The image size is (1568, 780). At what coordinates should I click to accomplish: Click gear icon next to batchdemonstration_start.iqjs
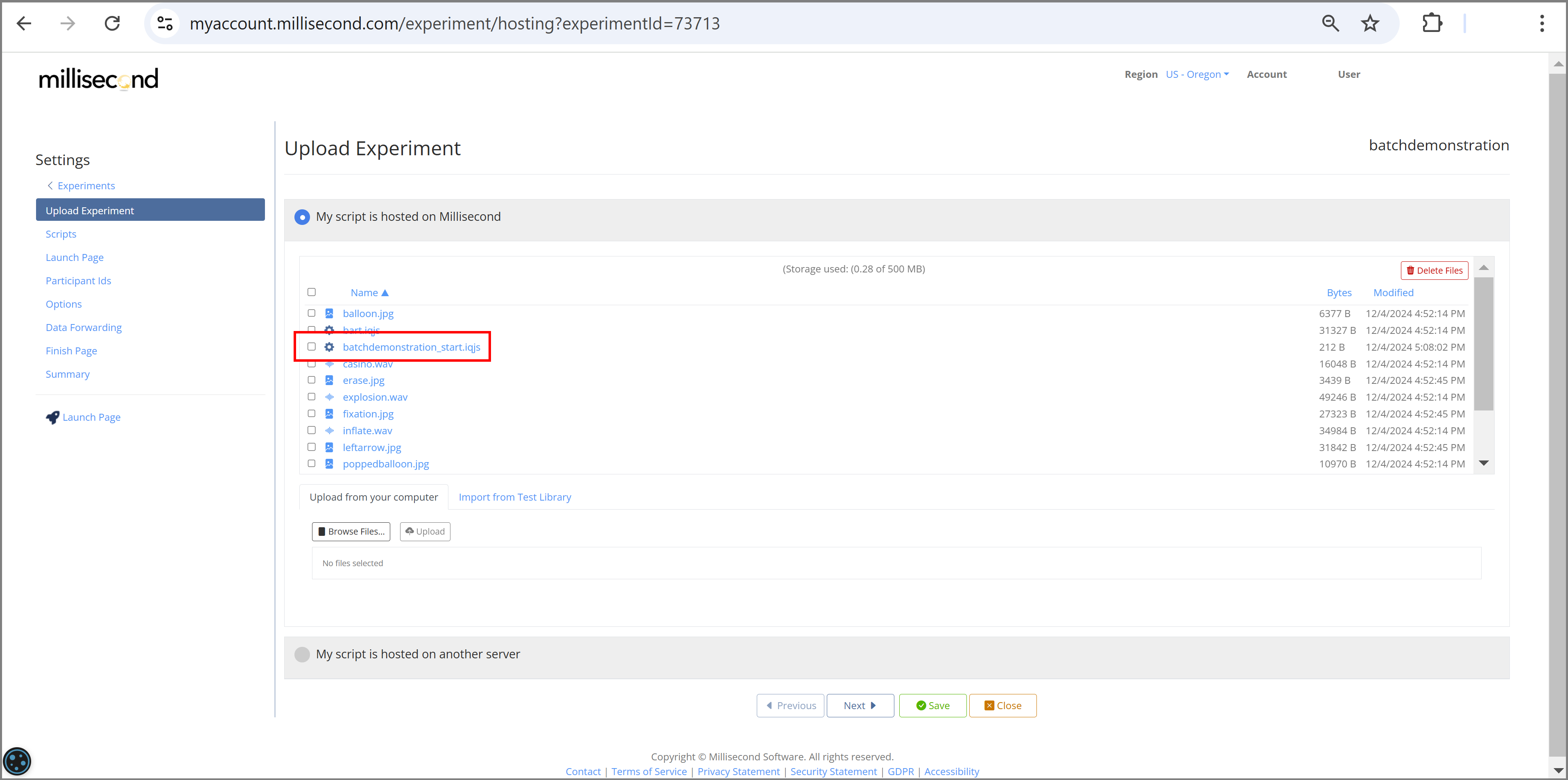[x=329, y=347]
